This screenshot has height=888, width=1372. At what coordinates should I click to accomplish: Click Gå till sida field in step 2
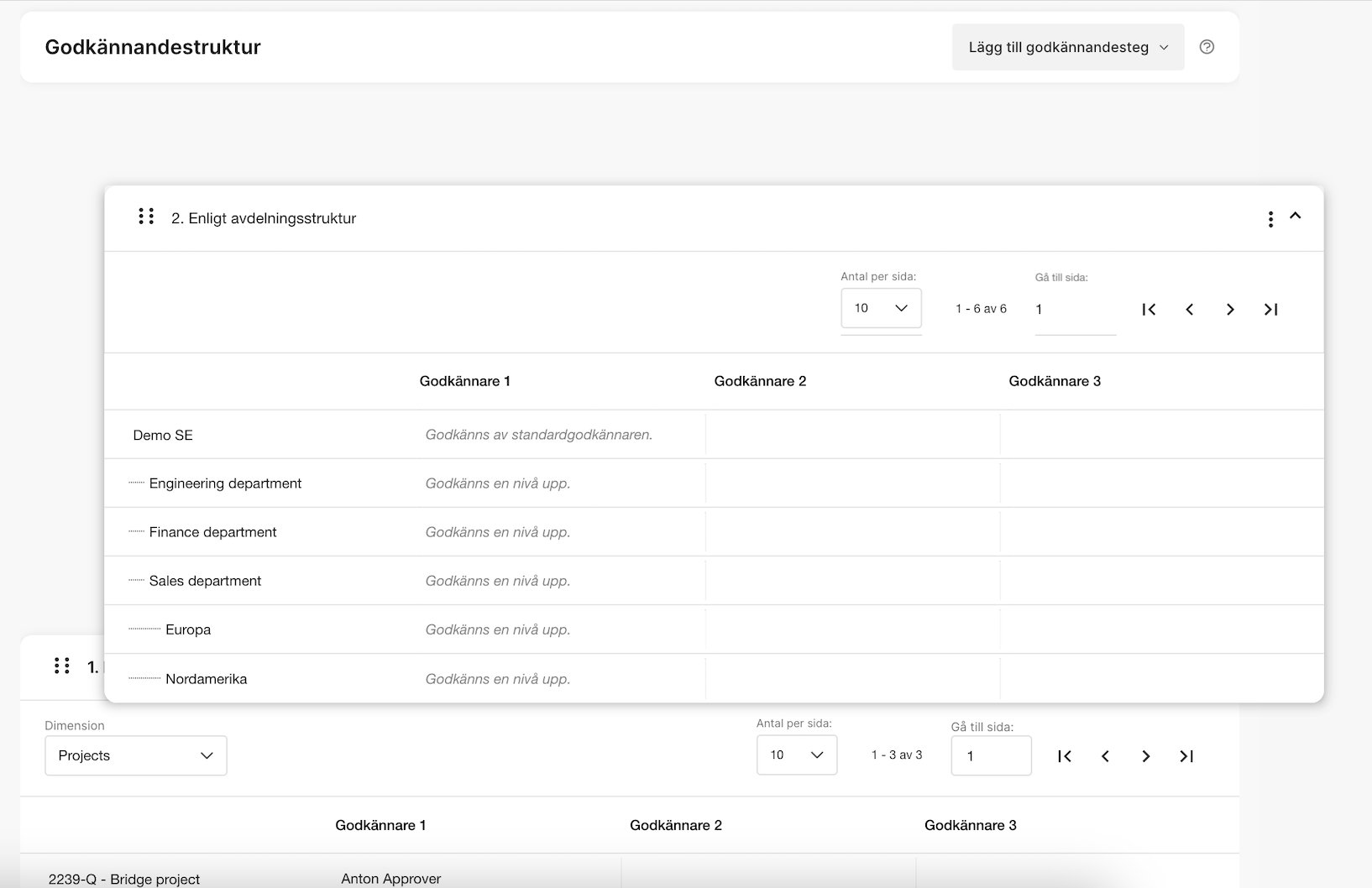tap(1076, 310)
